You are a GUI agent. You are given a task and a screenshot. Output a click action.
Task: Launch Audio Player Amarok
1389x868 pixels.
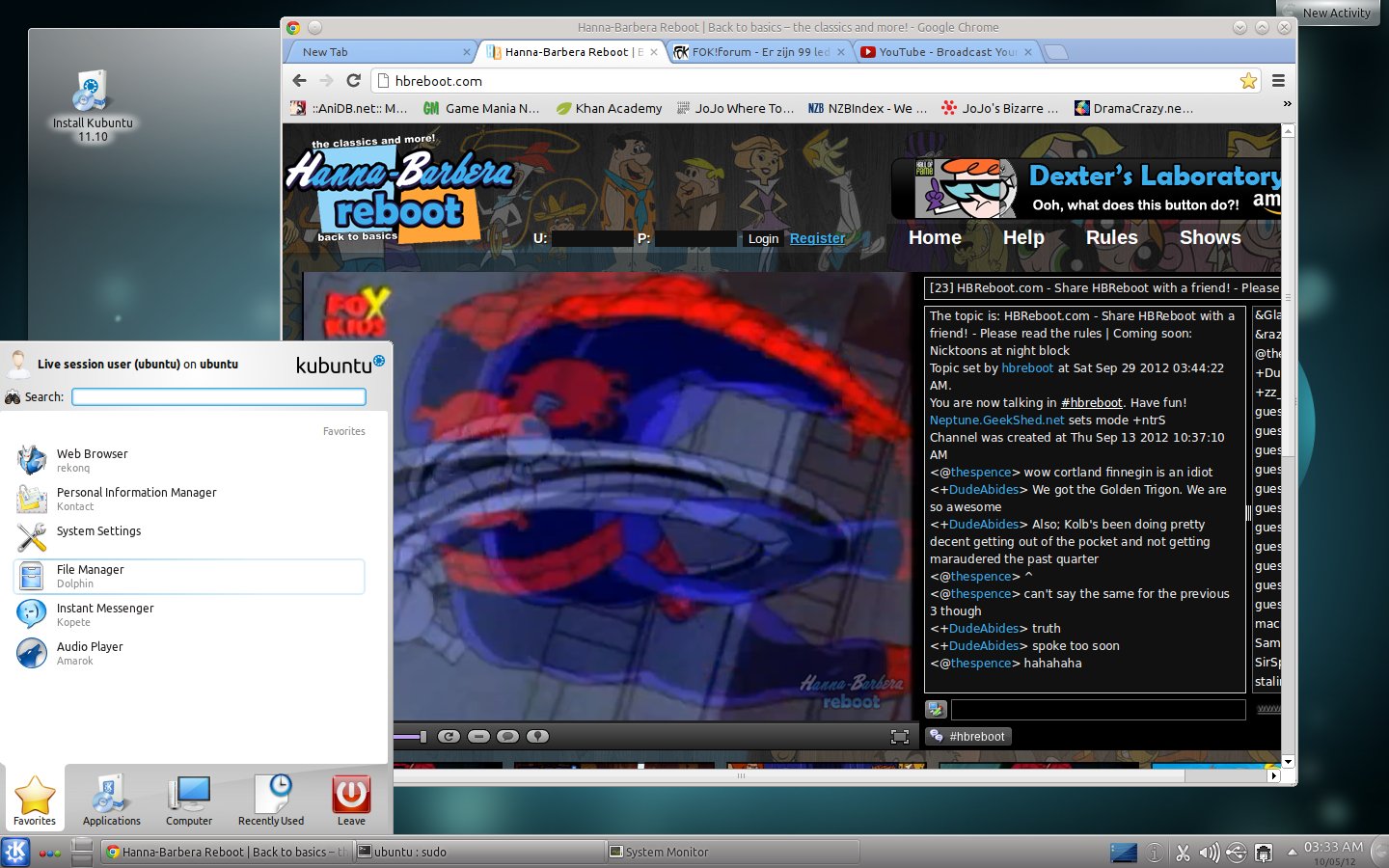(x=189, y=653)
